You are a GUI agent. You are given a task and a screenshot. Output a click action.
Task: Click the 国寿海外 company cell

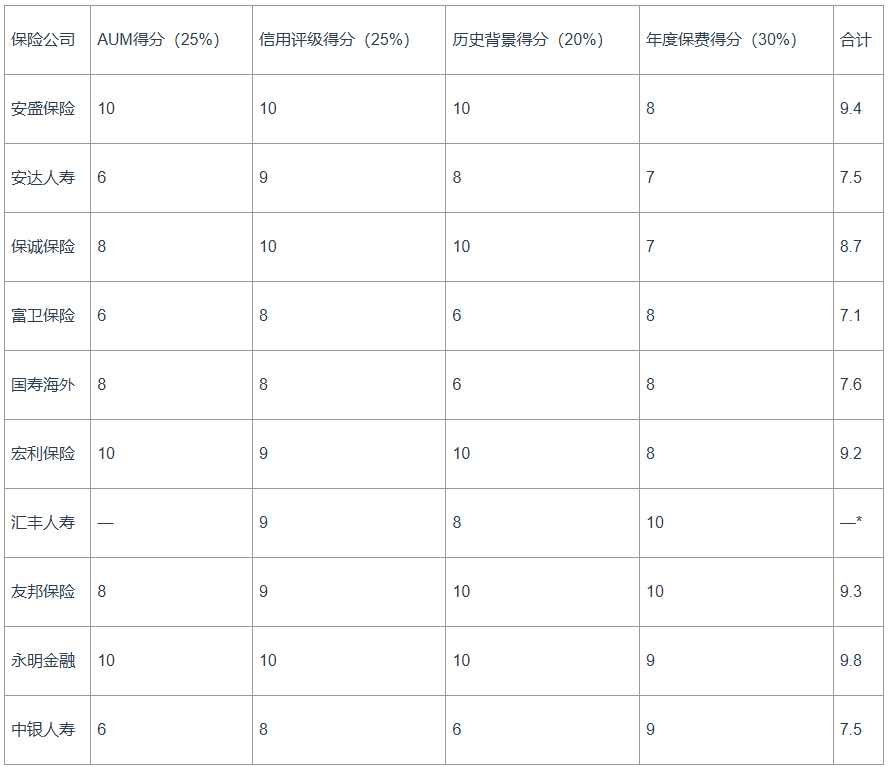43,385
